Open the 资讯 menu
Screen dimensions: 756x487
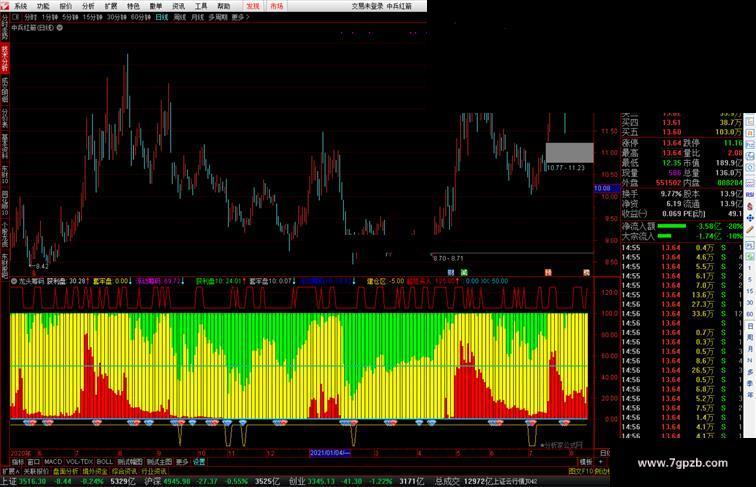tap(178, 6)
